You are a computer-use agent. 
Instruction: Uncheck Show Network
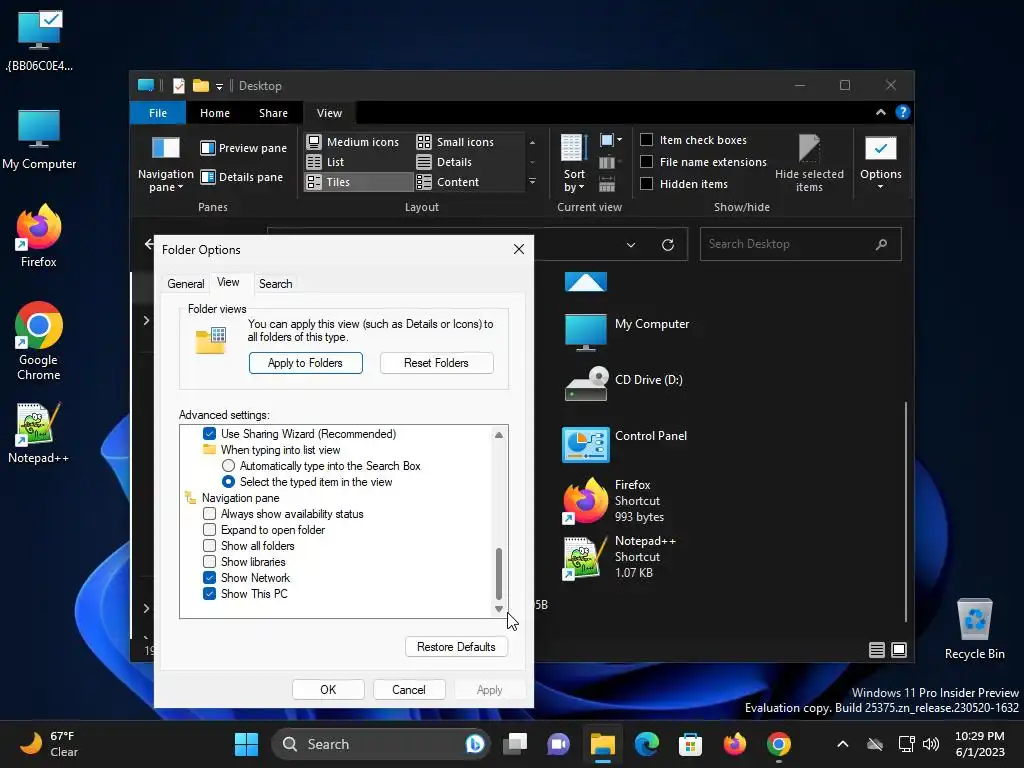pos(210,578)
